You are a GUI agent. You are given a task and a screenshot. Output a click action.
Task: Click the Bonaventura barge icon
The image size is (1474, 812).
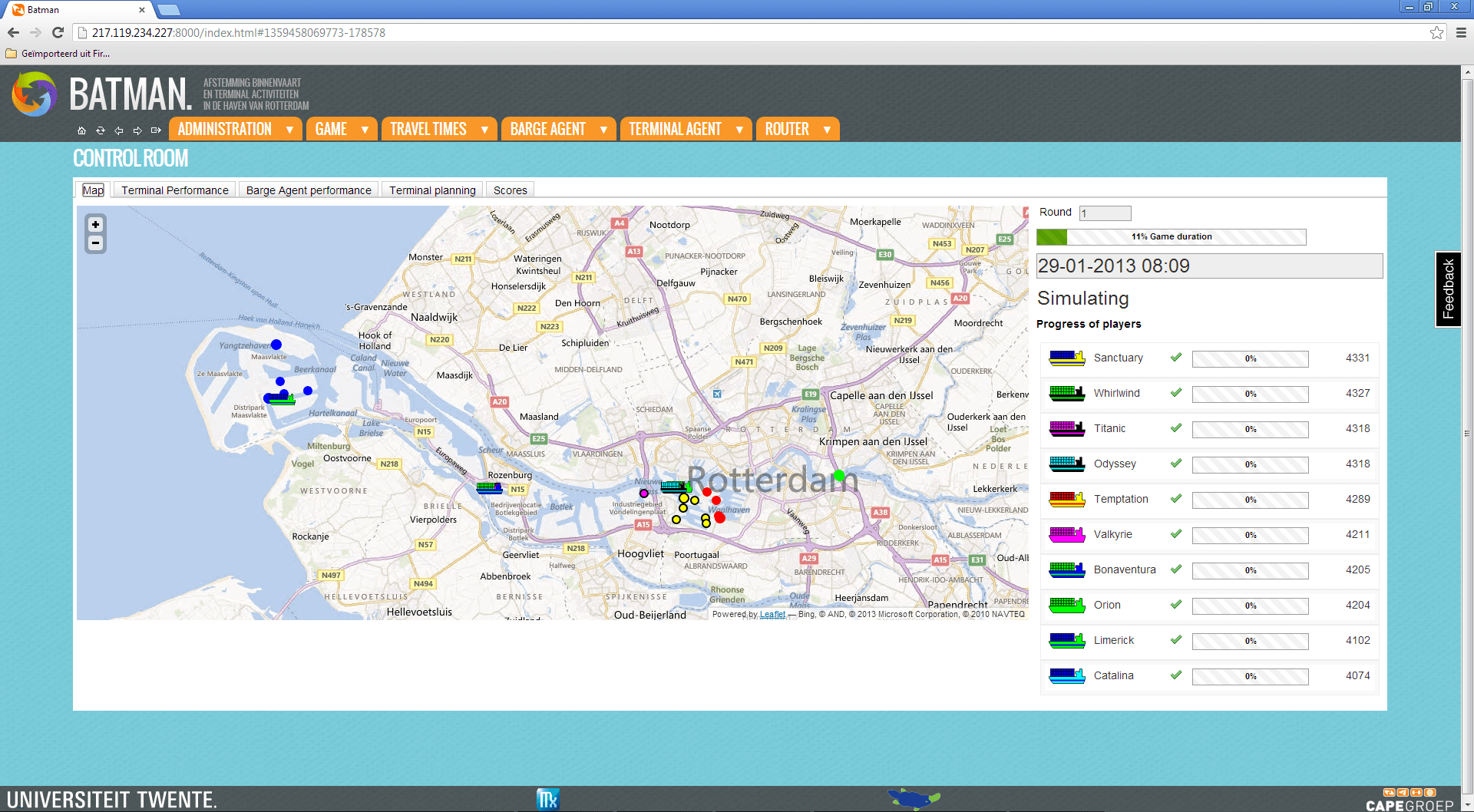coord(1067,569)
